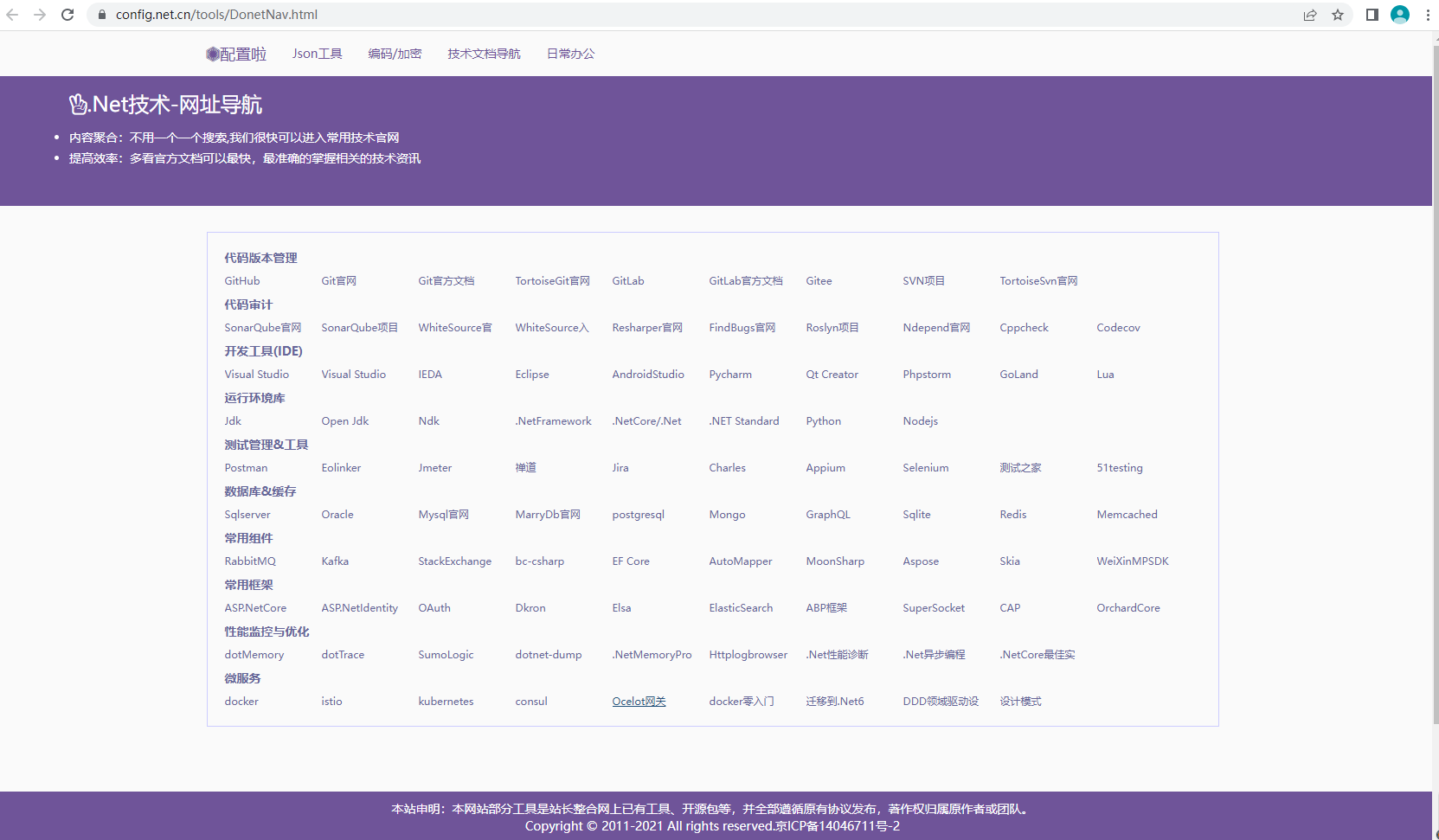Open the Memcached link

tap(1127, 515)
